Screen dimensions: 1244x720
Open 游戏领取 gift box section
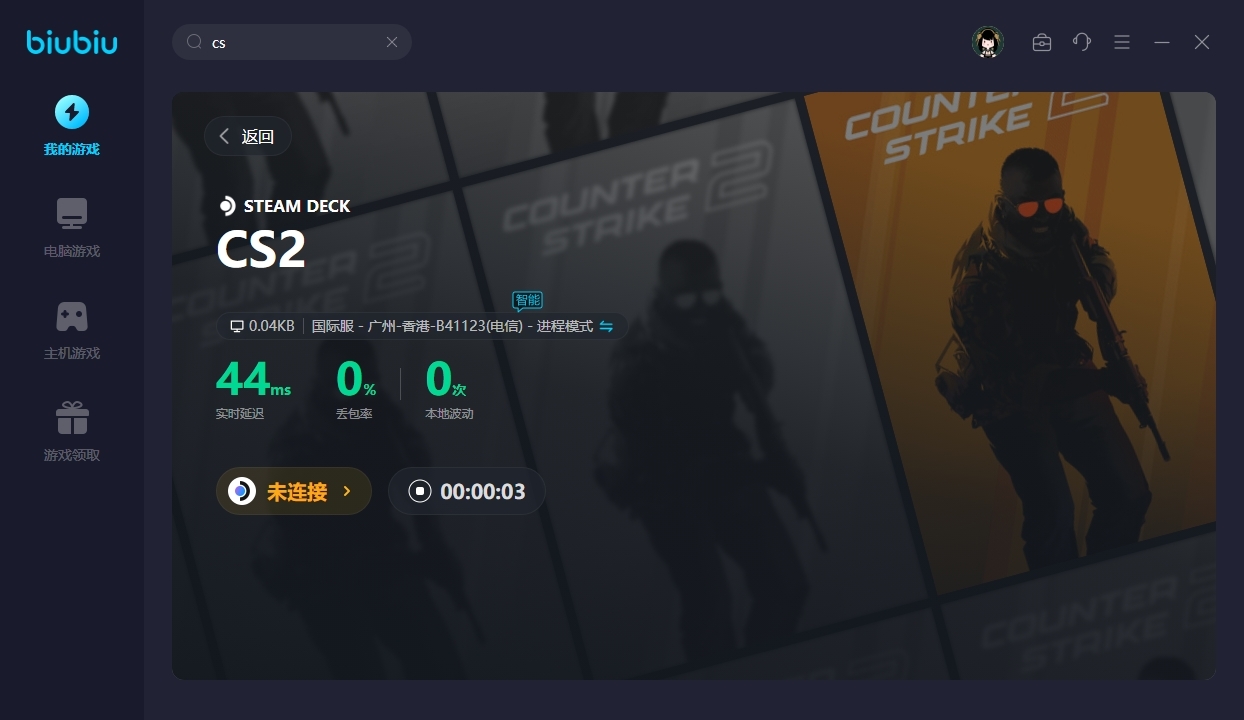pyautogui.click(x=72, y=418)
